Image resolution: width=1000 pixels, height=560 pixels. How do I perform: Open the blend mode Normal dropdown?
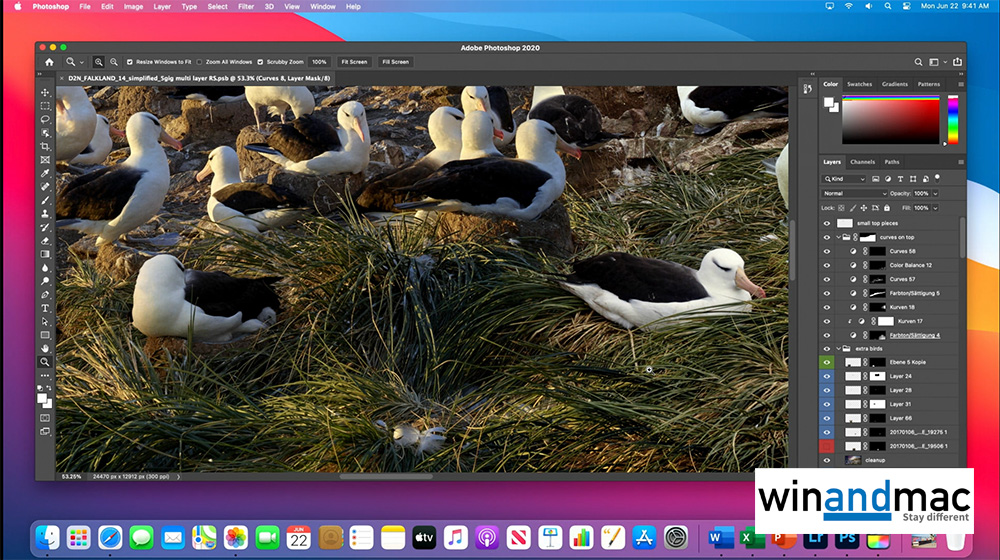pos(853,193)
